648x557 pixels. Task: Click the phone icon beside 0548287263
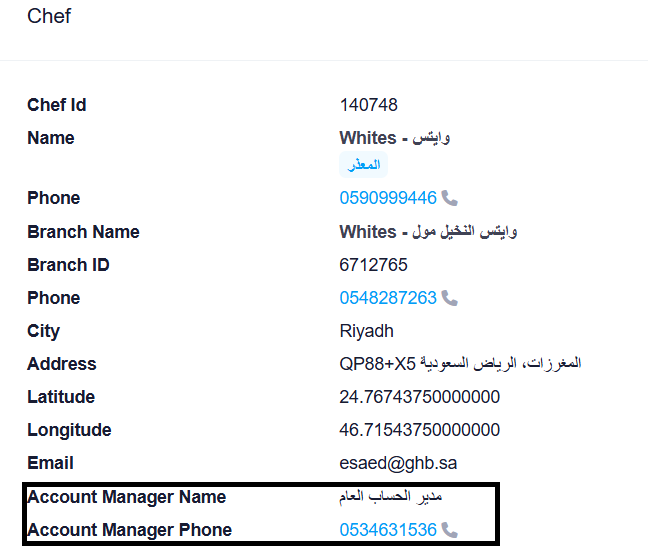pos(449,298)
